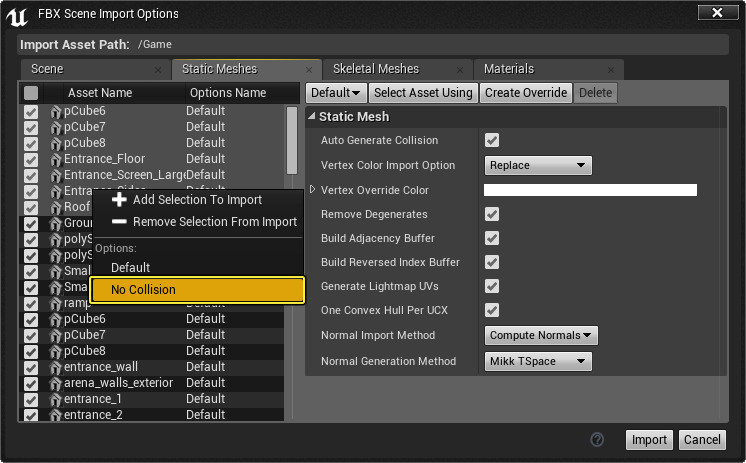Open the Vertex Color Import Option dropdown

538,165
